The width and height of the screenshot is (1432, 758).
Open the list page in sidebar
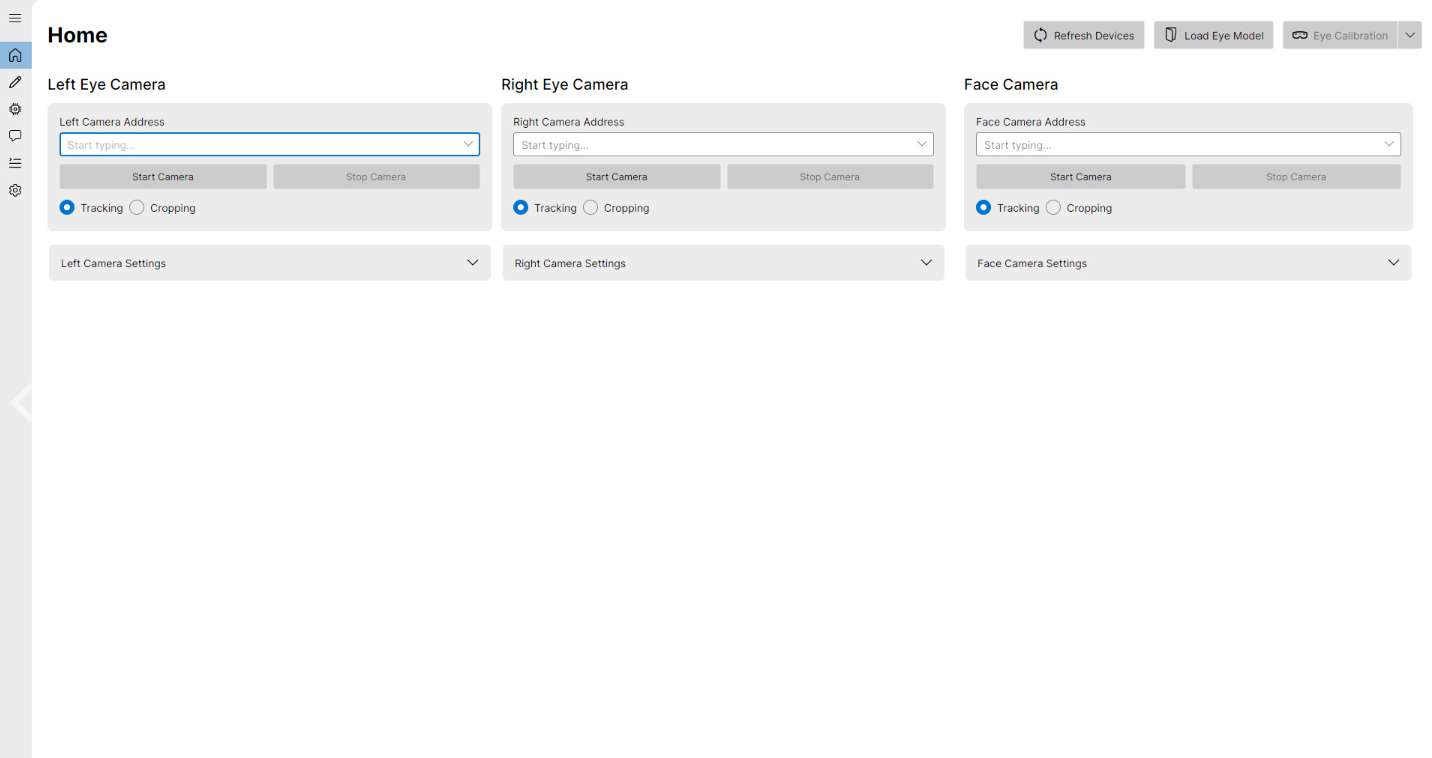point(15,163)
